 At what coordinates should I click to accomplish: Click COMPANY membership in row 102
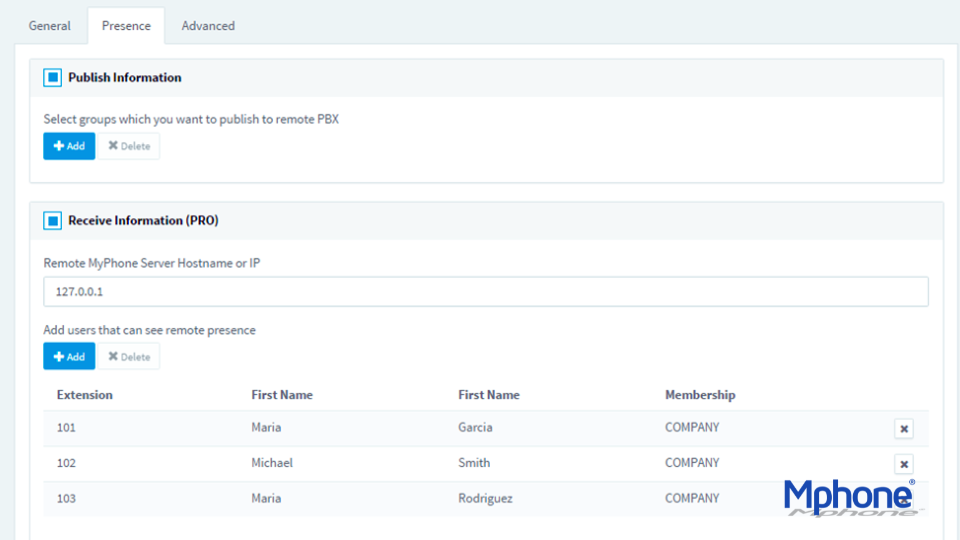pyautogui.click(x=692, y=463)
